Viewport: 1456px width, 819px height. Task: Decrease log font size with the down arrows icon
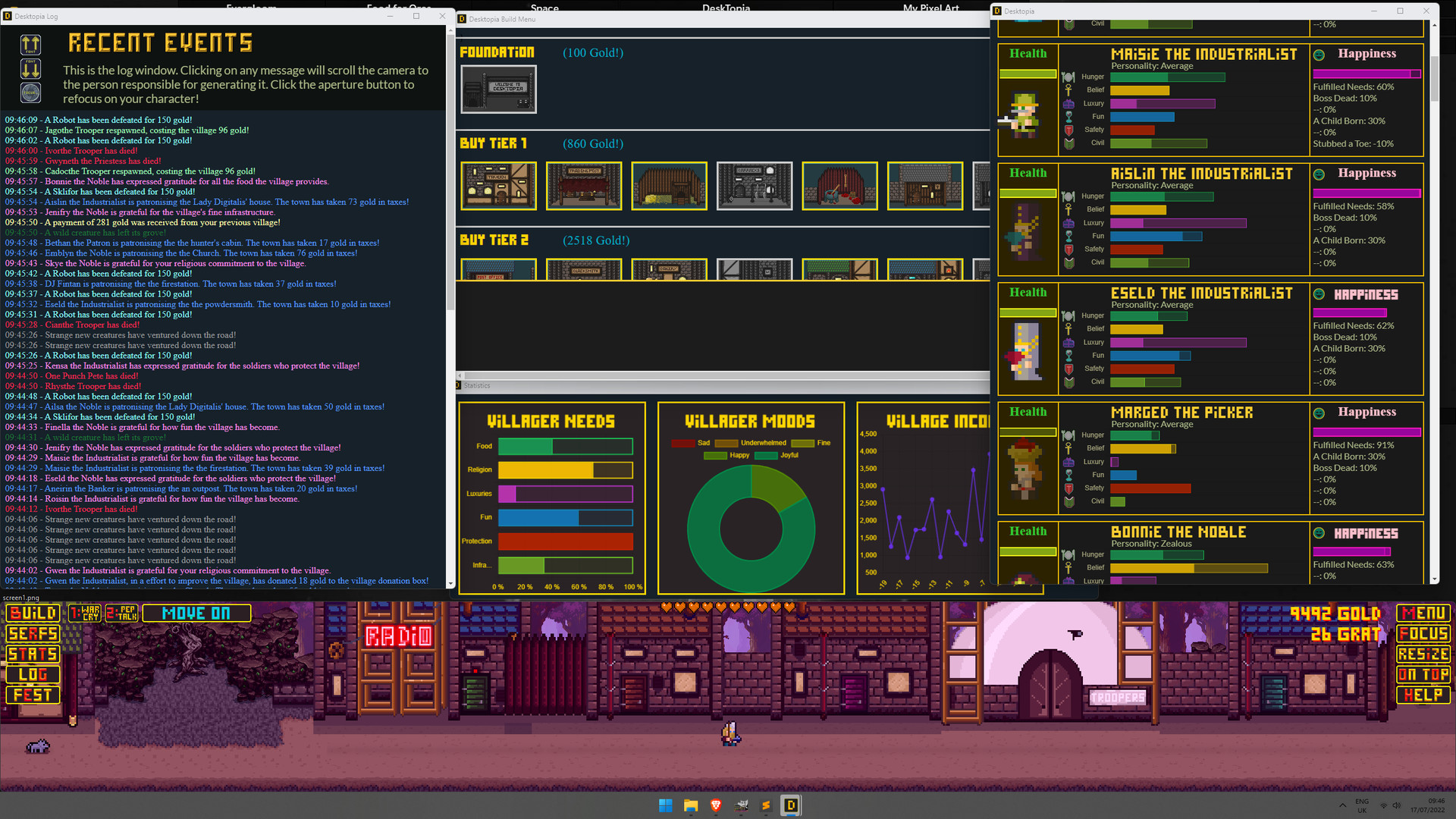[x=31, y=69]
